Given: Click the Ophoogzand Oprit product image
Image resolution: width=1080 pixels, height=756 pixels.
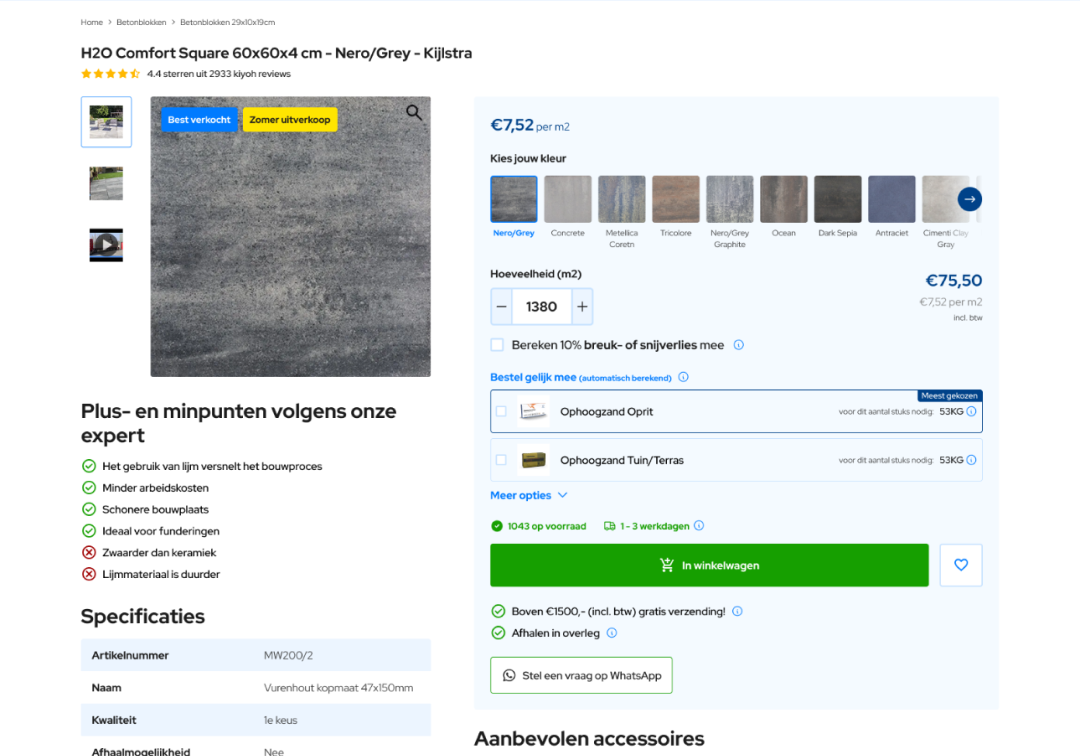Looking at the screenshot, I should (534, 412).
